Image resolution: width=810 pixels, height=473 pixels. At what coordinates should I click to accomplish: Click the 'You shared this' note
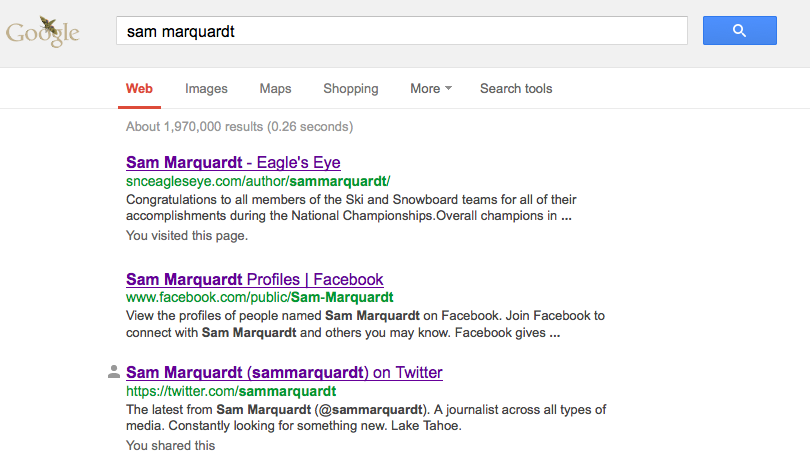[170, 446]
